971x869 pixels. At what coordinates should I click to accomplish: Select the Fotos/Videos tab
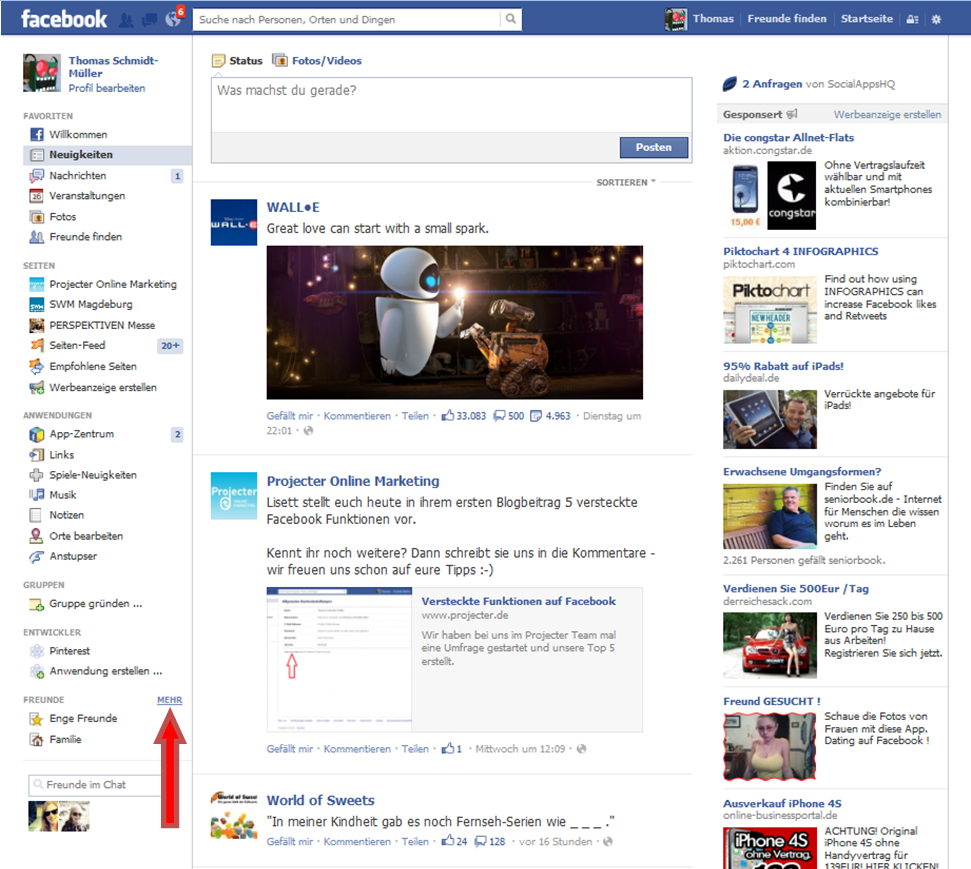tap(317, 61)
